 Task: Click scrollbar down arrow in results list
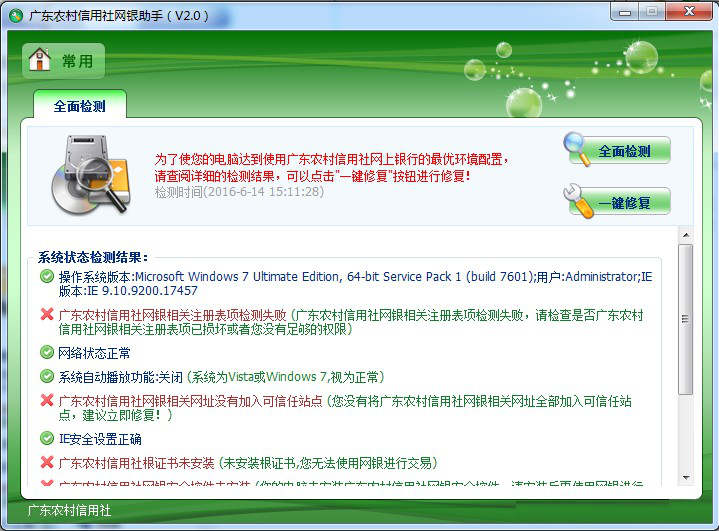coord(686,478)
